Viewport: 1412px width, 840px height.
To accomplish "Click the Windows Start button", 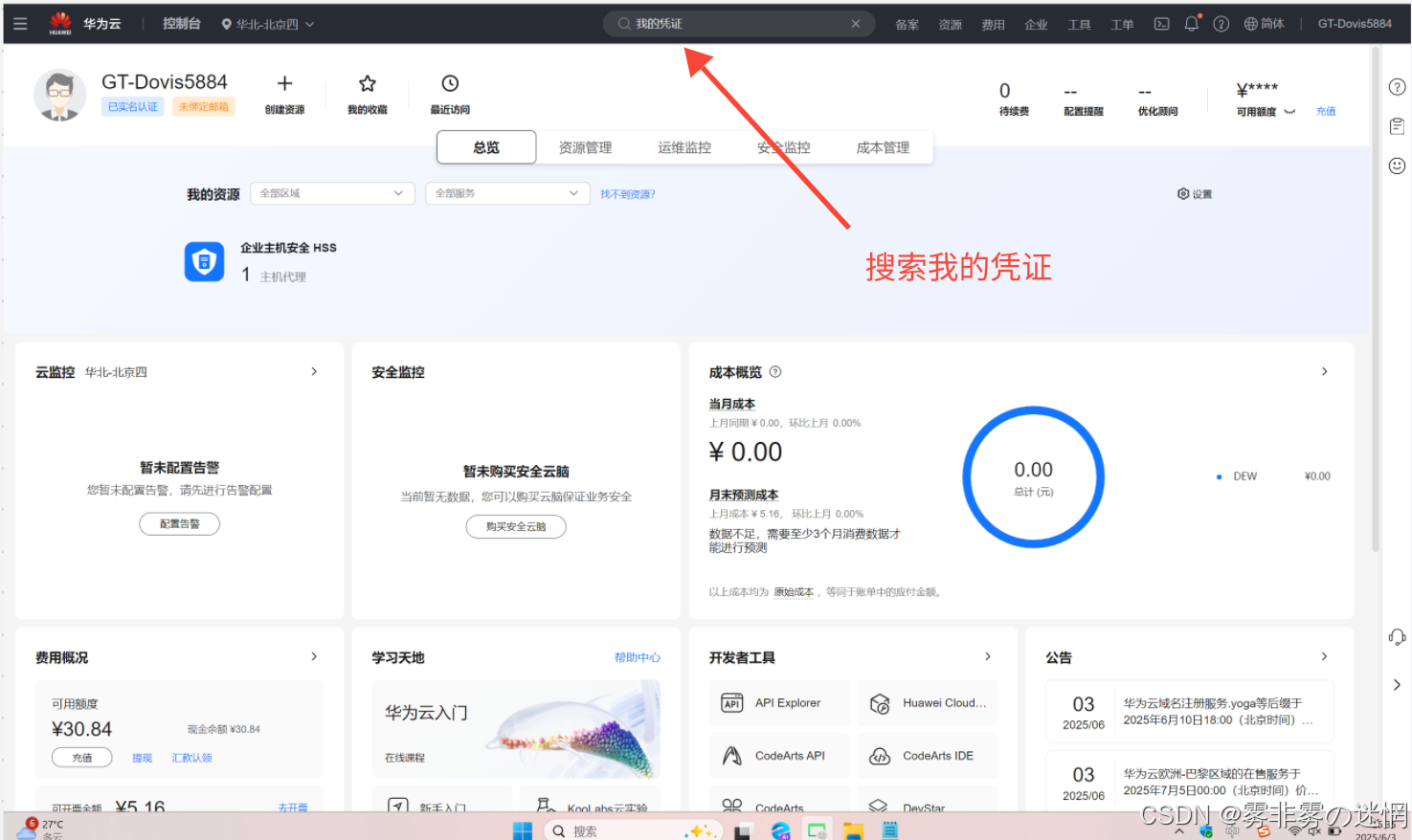I will point(523,830).
